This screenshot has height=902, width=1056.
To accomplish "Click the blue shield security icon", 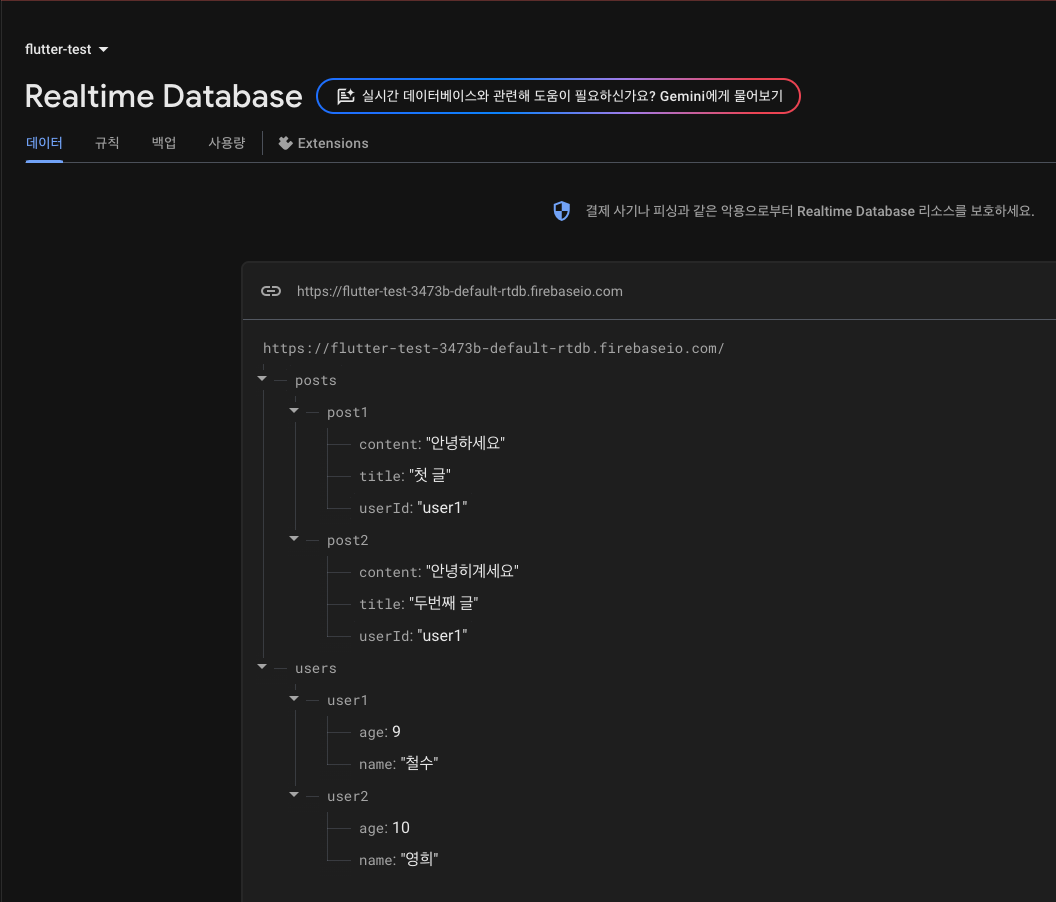I will (561, 211).
